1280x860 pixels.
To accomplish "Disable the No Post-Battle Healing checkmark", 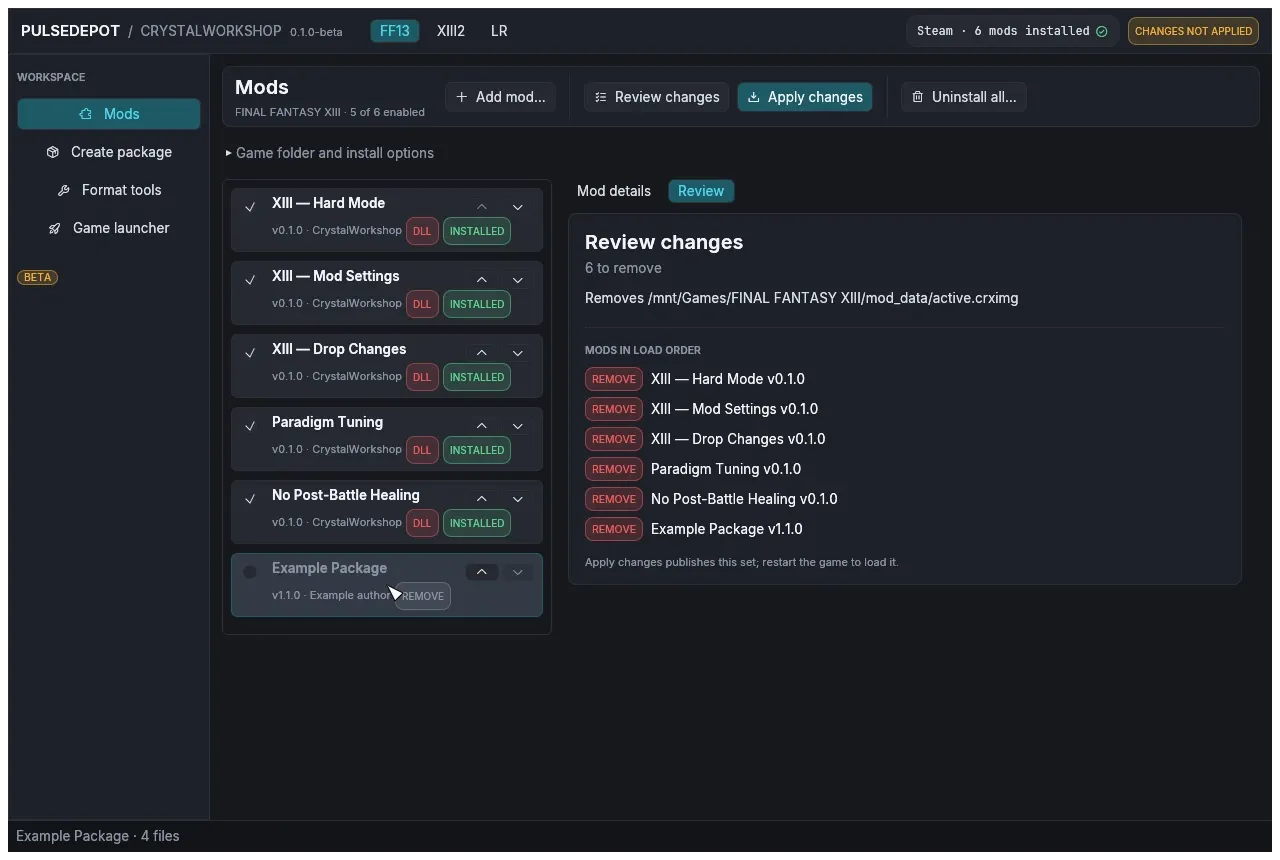I will 250,499.
